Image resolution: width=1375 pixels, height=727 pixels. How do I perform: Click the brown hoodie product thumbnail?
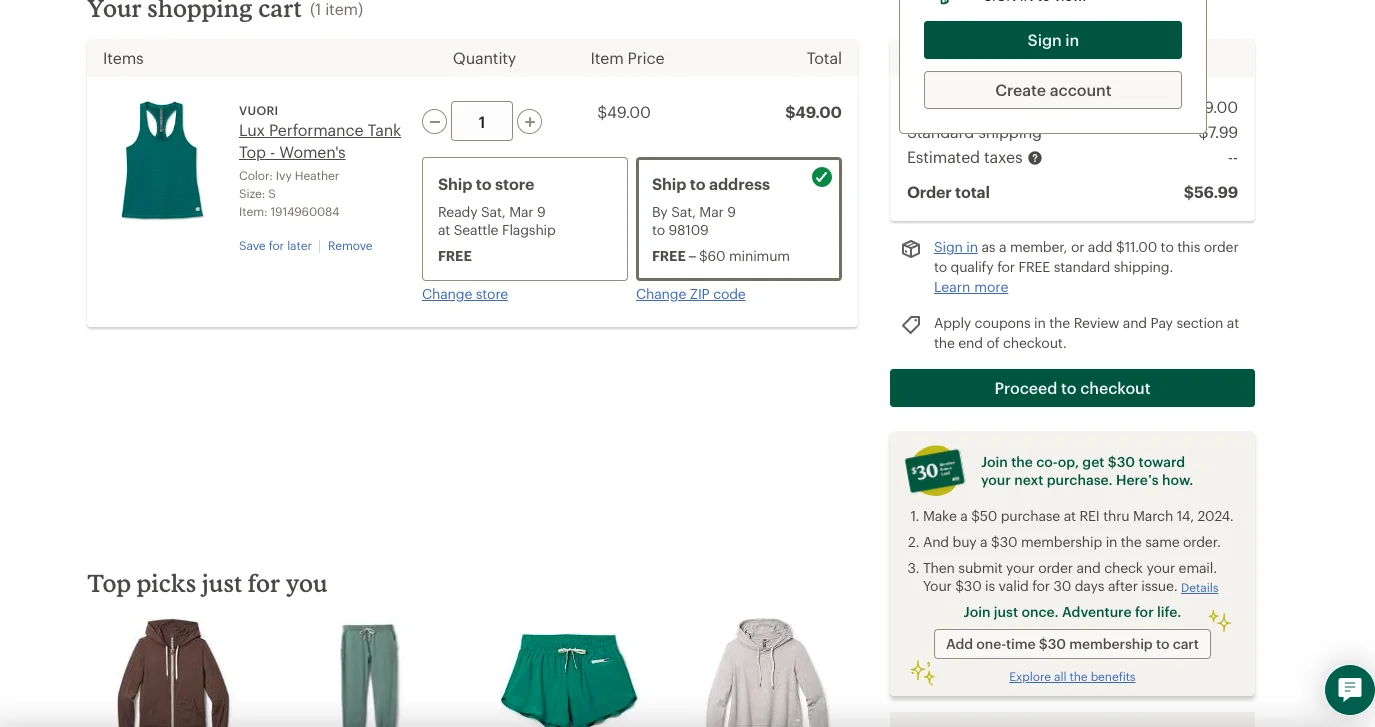[174, 672]
